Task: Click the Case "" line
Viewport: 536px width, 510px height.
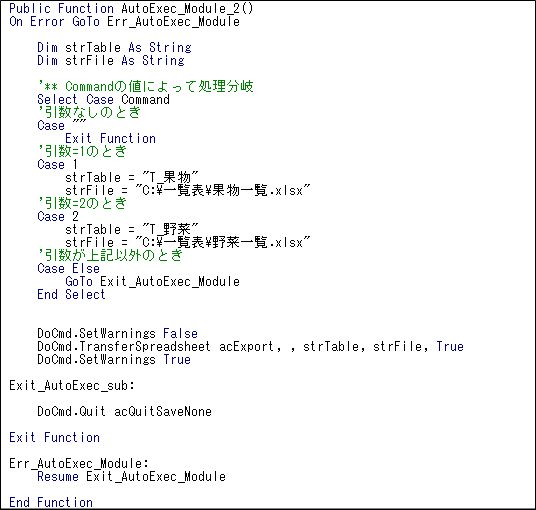Action: (x=62, y=125)
